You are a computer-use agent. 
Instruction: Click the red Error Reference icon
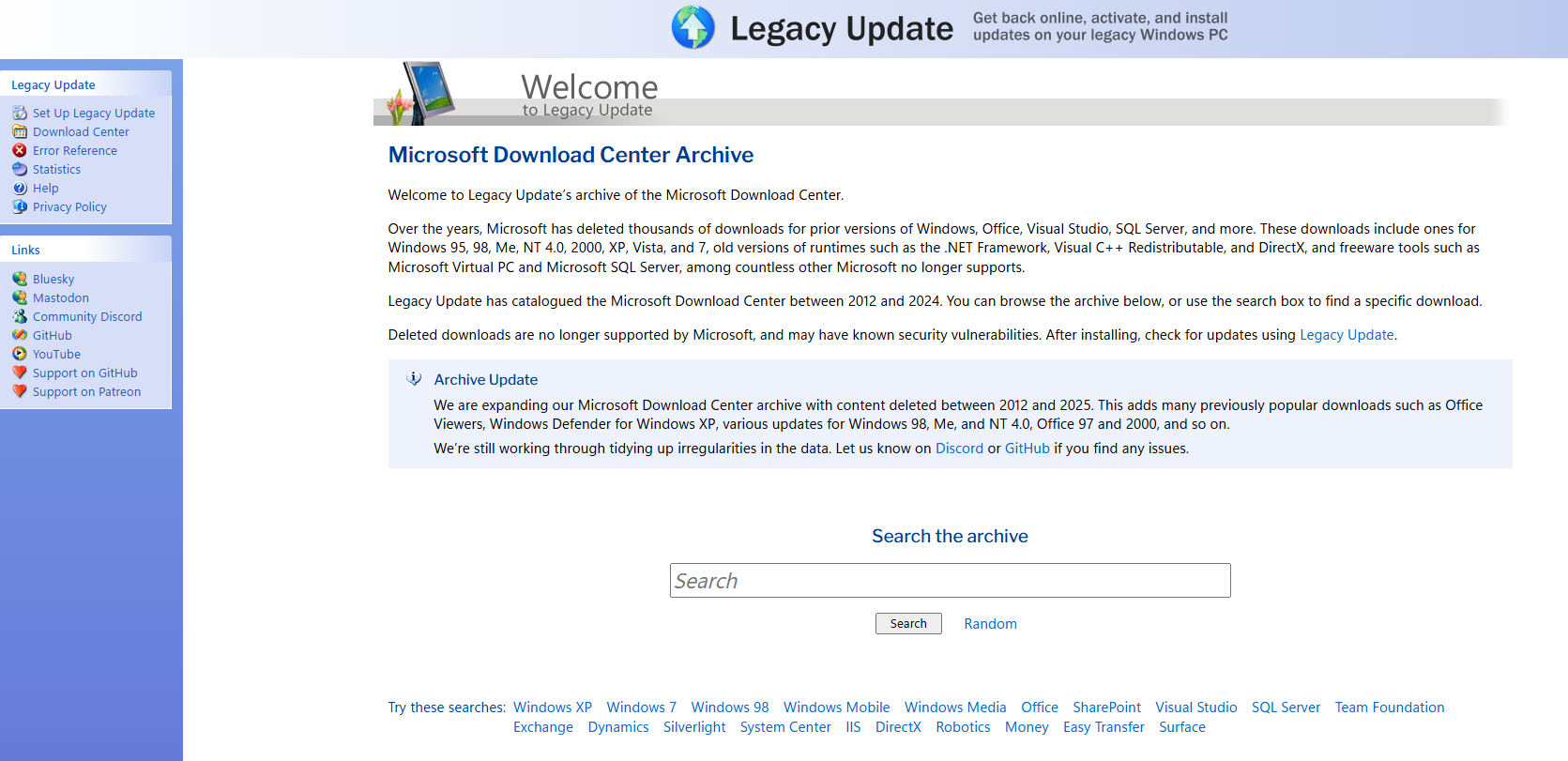coord(20,150)
